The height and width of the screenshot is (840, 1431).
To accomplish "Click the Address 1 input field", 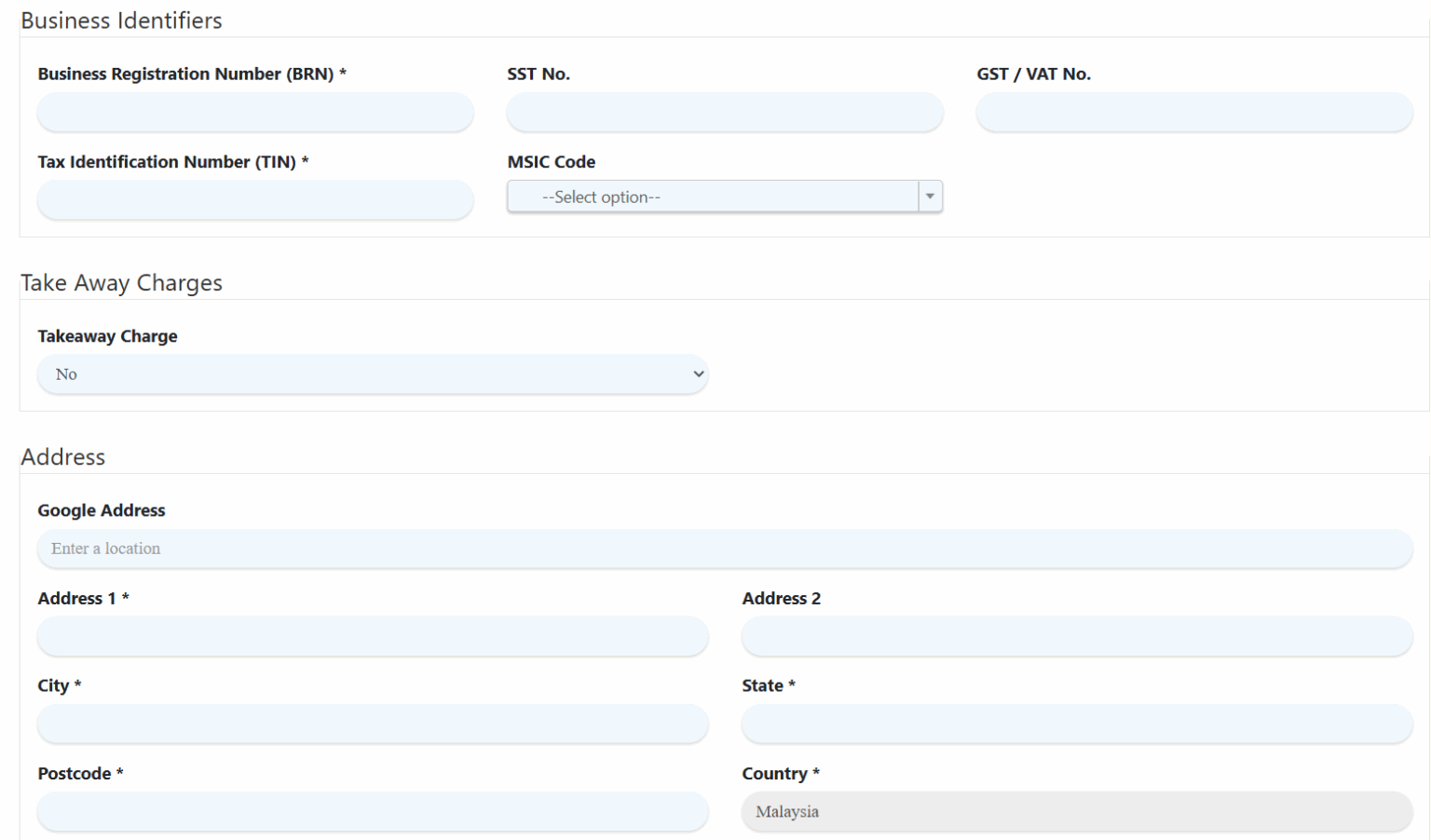I will coord(373,636).
